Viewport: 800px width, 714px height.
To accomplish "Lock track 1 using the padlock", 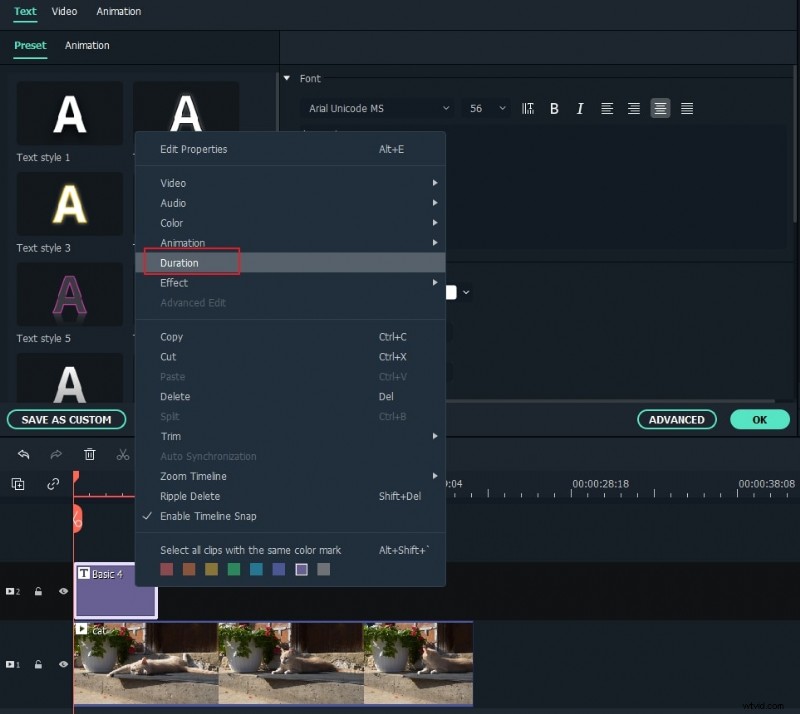I will pos(38,663).
